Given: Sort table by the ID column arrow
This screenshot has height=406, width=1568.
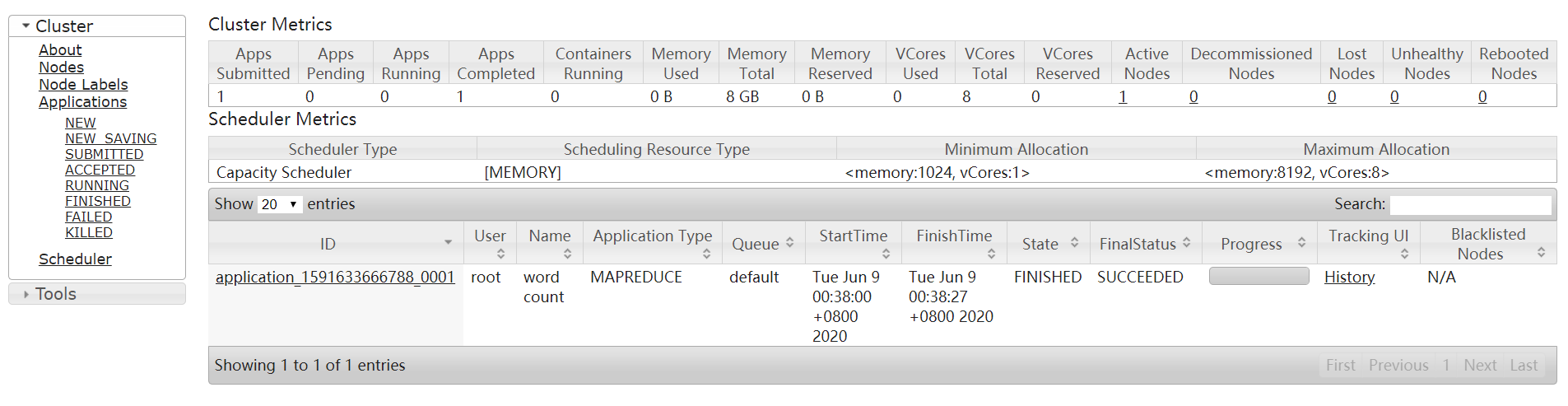Looking at the screenshot, I should 448,243.
